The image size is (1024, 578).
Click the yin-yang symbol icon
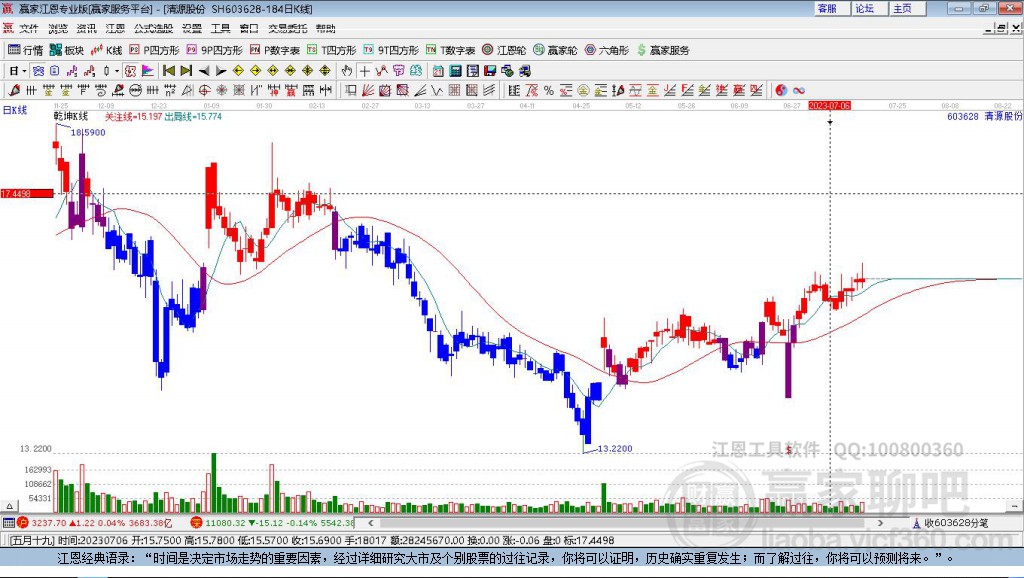pyautogui.click(x=781, y=90)
